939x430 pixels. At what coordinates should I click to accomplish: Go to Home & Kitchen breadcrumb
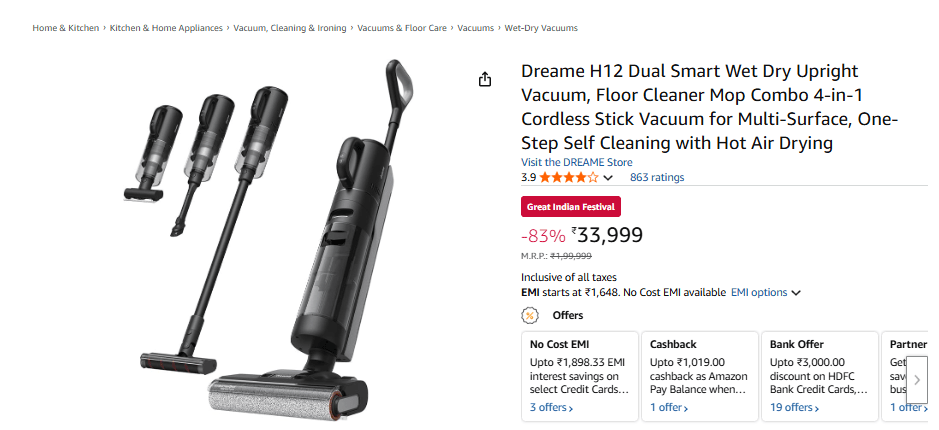[x=65, y=28]
